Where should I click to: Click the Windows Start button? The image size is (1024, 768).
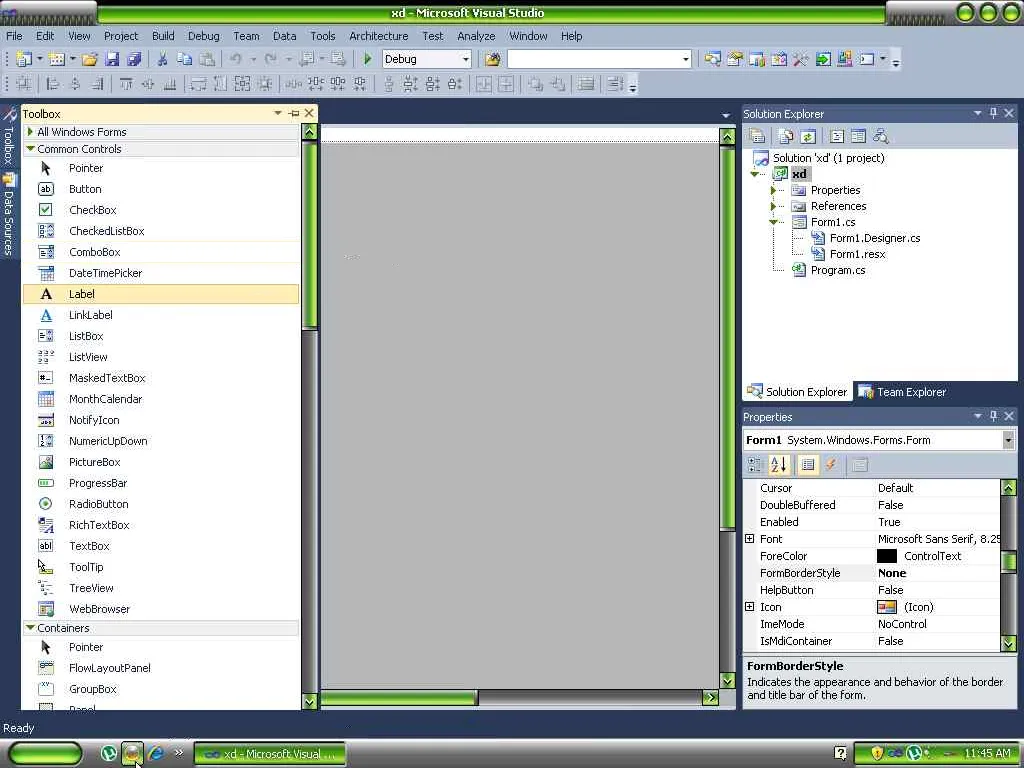click(x=44, y=754)
